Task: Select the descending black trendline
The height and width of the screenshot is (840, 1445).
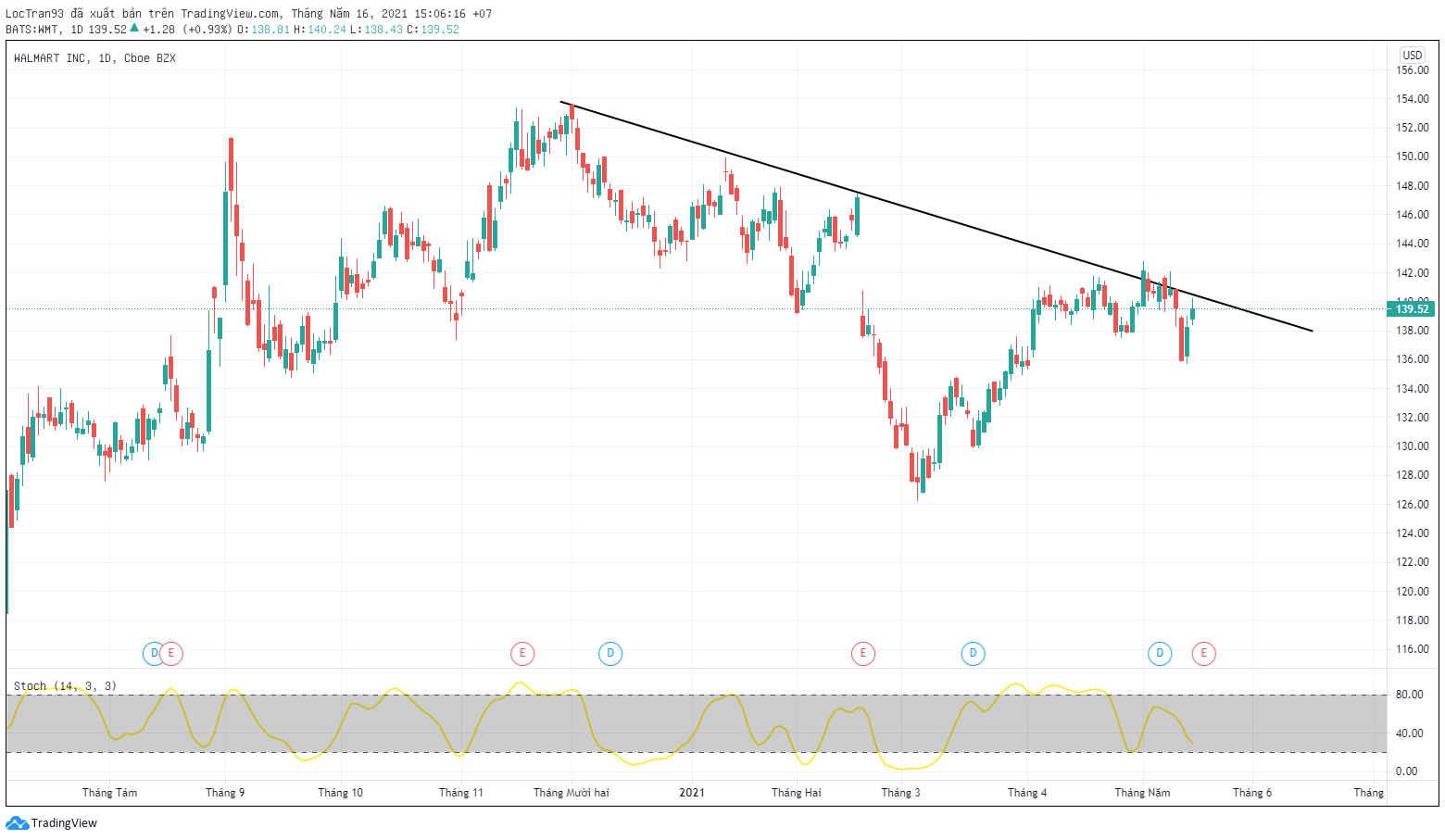Action: (x=936, y=216)
